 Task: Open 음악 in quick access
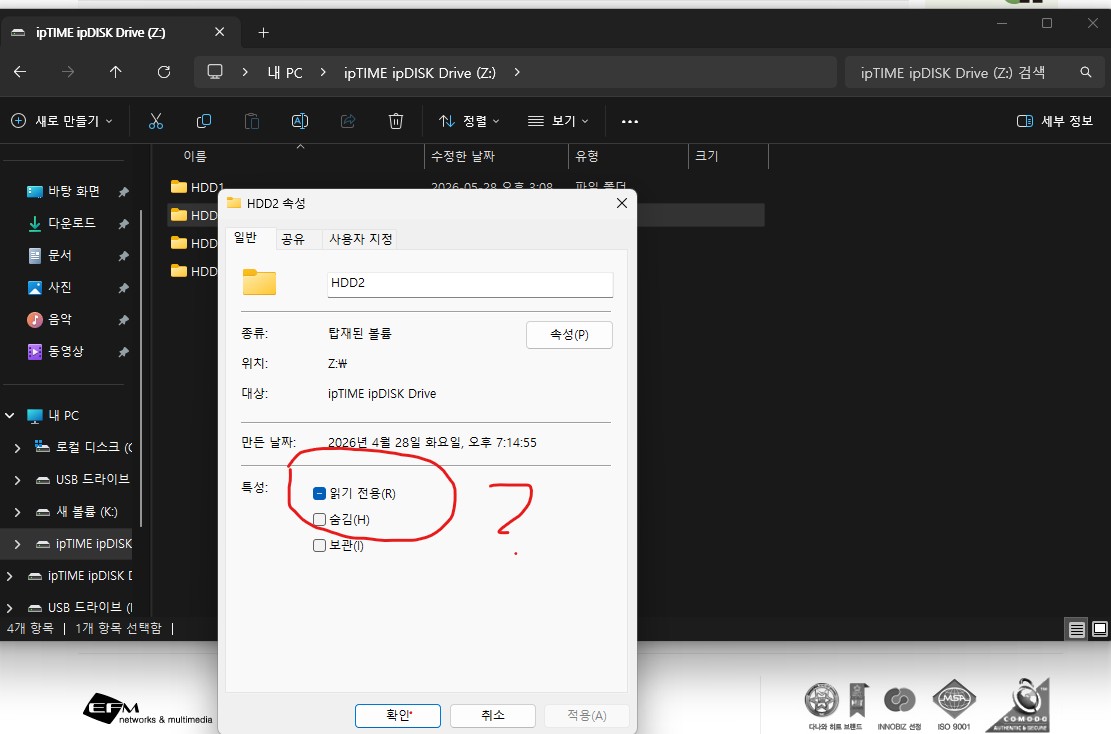[60, 320]
